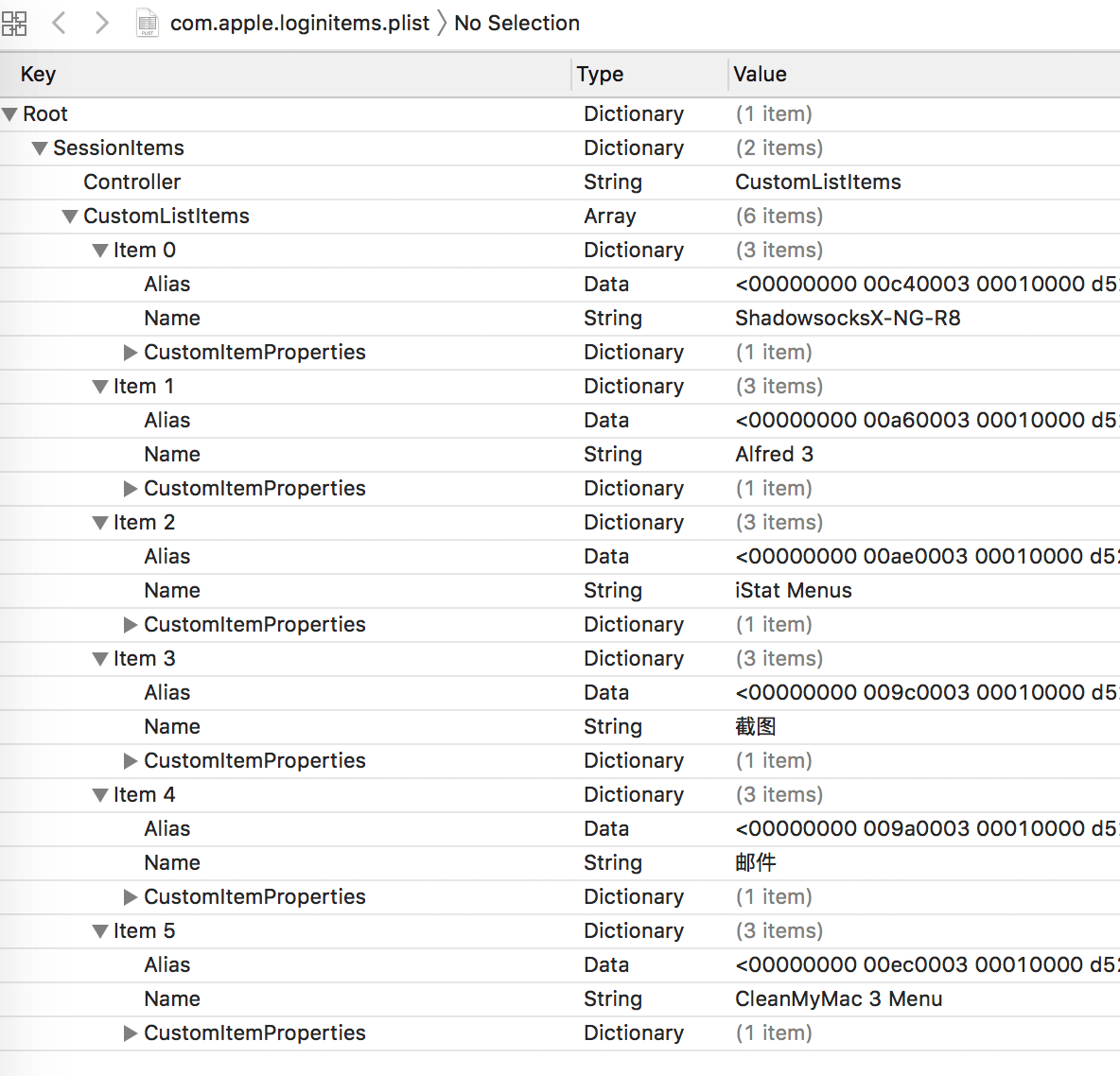Select the Item 5 key label
Viewport: 1120px width, 1076px height.
[x=145, y=931]
